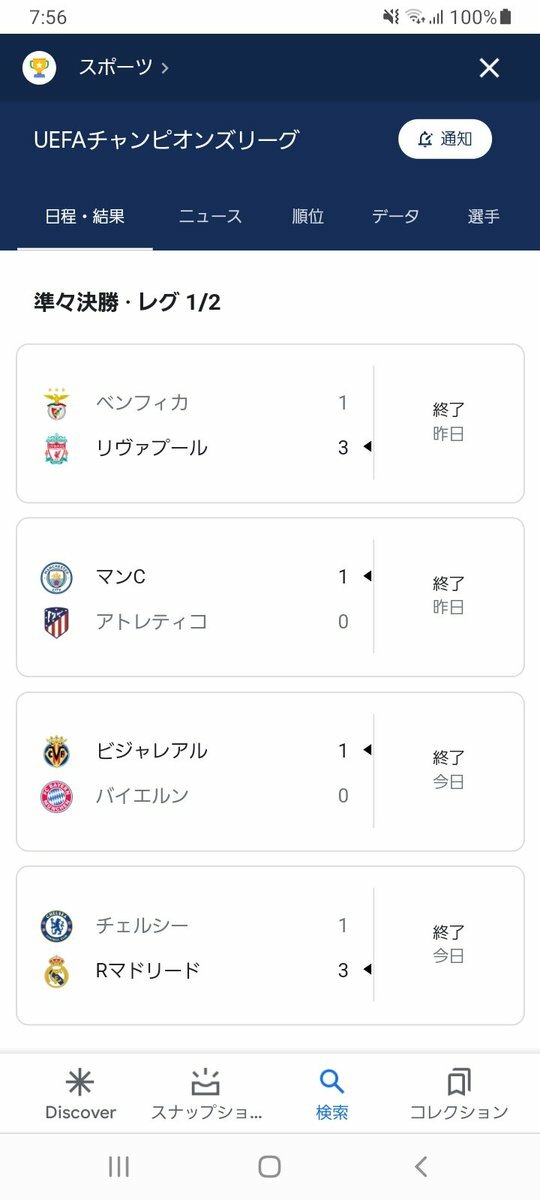Open the Discover section
The image size is (540, 1200).
point(80,1093)
